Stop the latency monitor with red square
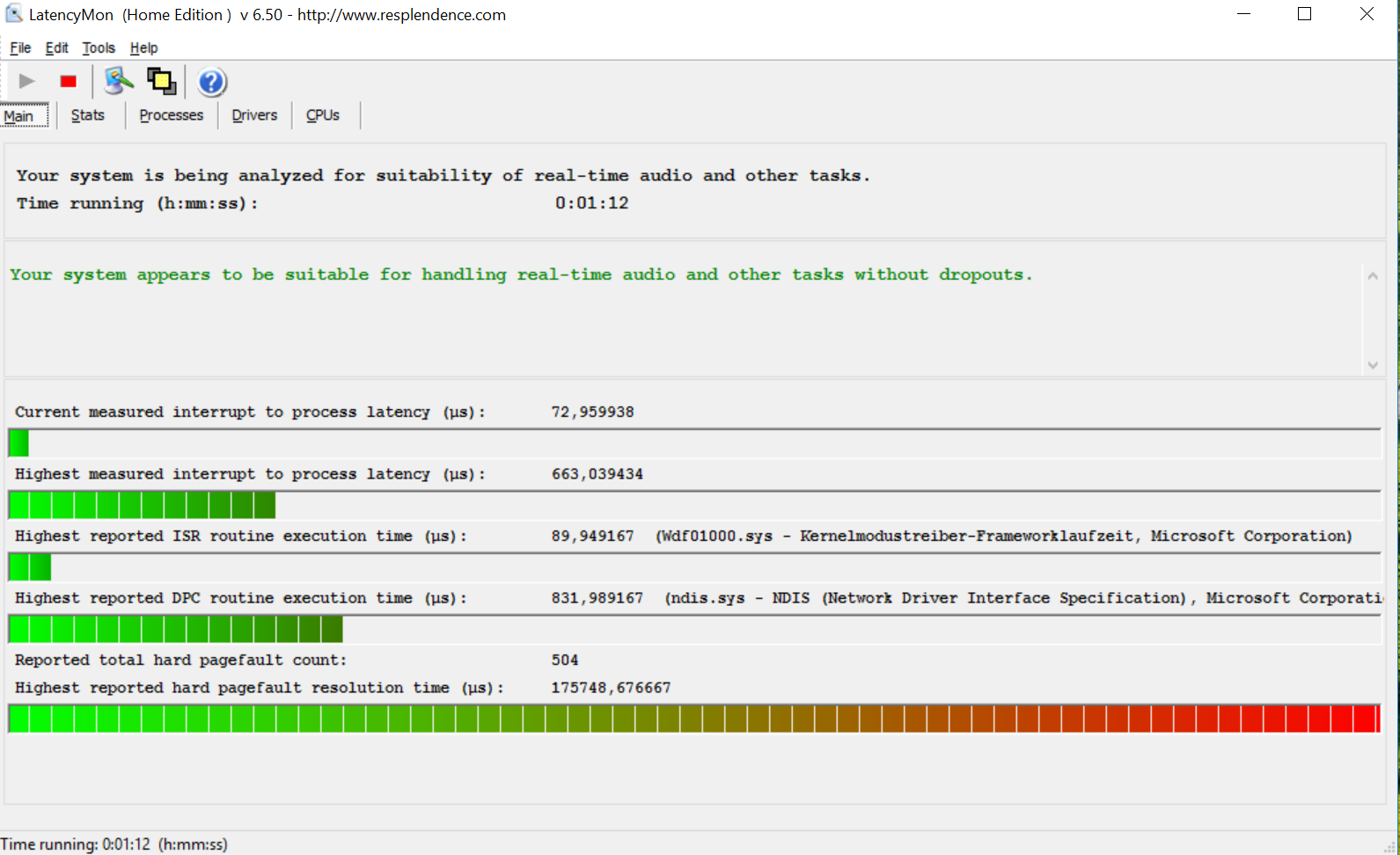1400x855 pixels. (x=68, y=82)
